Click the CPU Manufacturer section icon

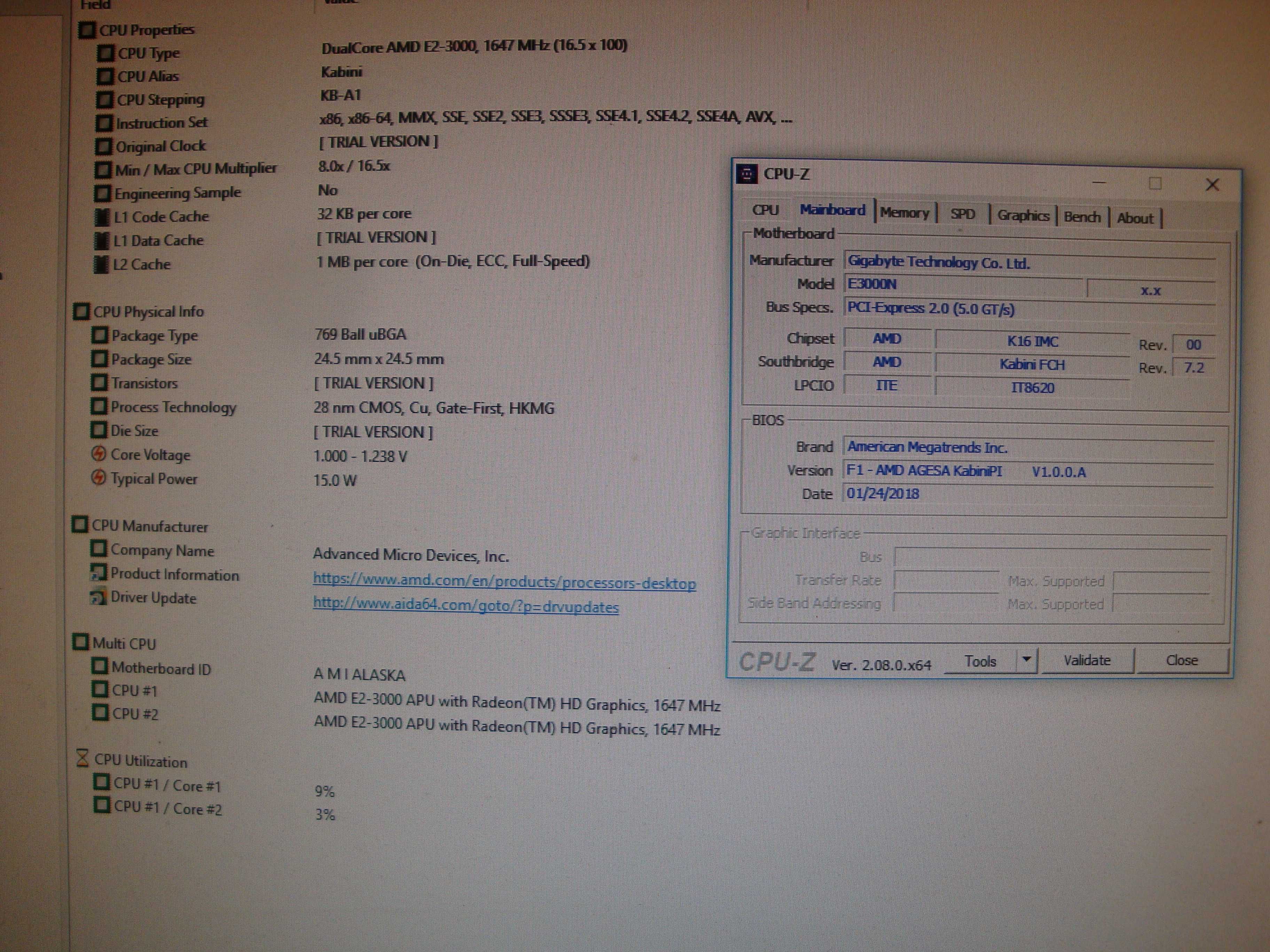coord(80,525)
